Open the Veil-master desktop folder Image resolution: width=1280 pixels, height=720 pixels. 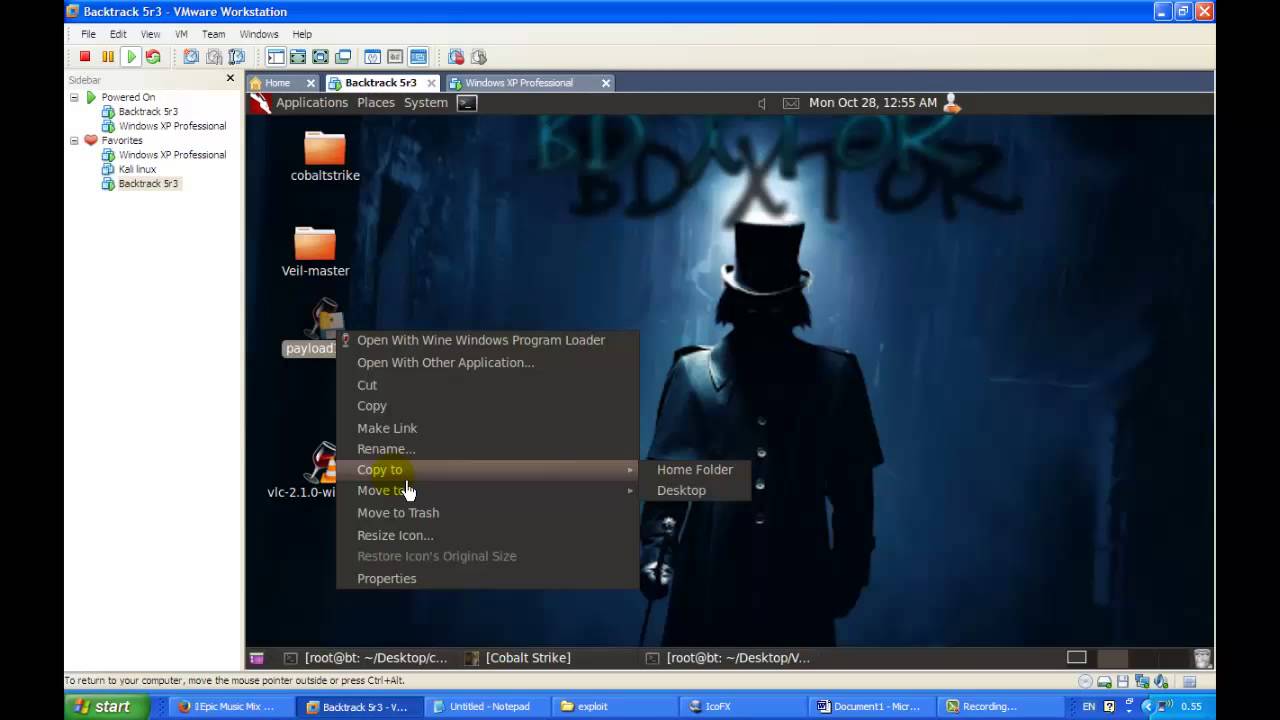point(315,251)
